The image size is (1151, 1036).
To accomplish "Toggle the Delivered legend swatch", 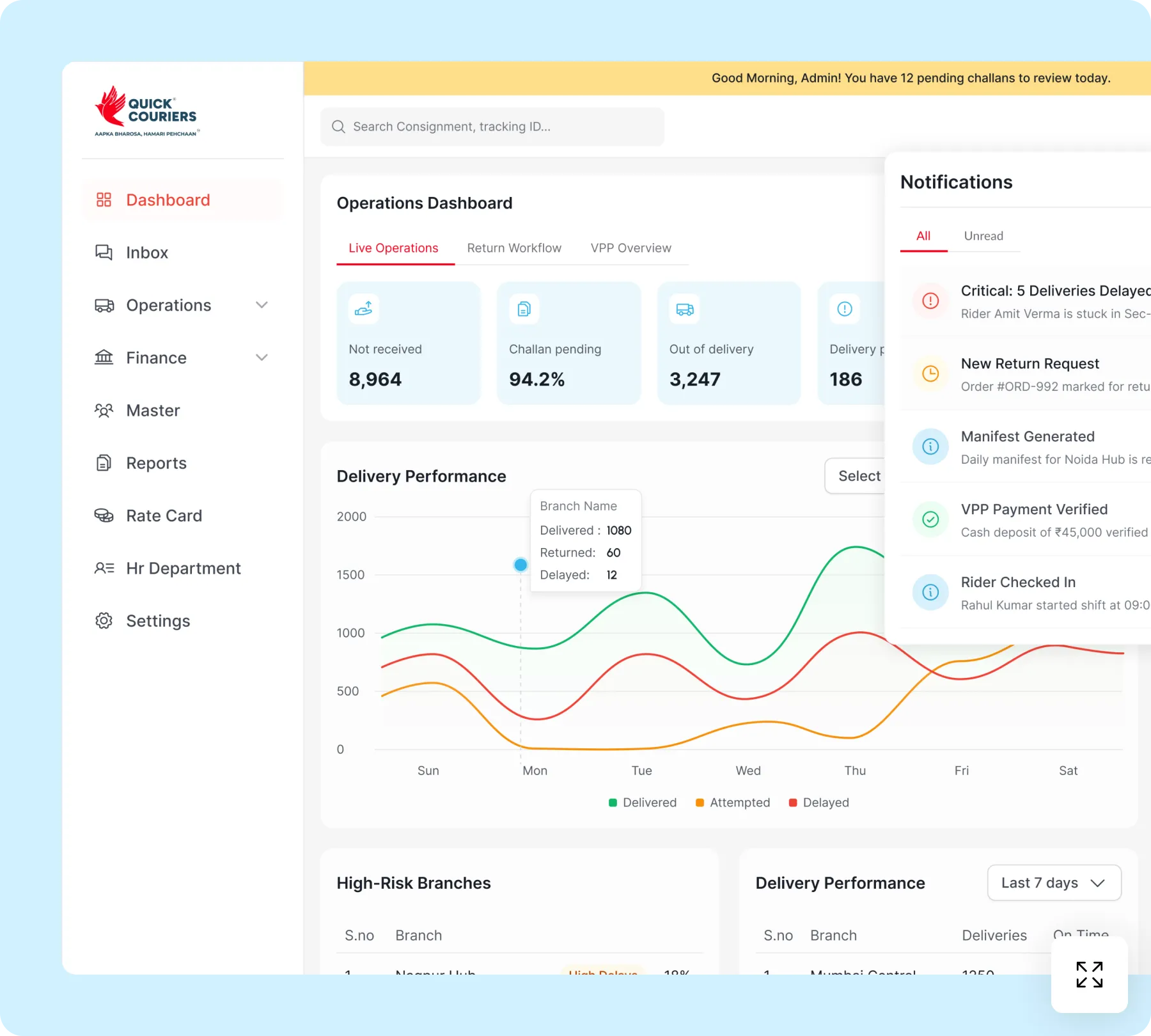I will click(613, 803).
